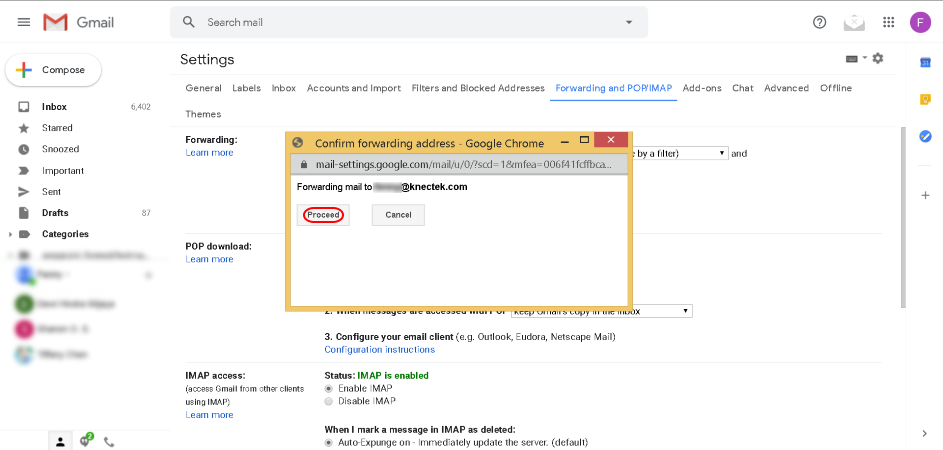The width and height of the screenshot is (943, 450).
Task: Open the search options dropdown arrow
Action: [629, 22]
